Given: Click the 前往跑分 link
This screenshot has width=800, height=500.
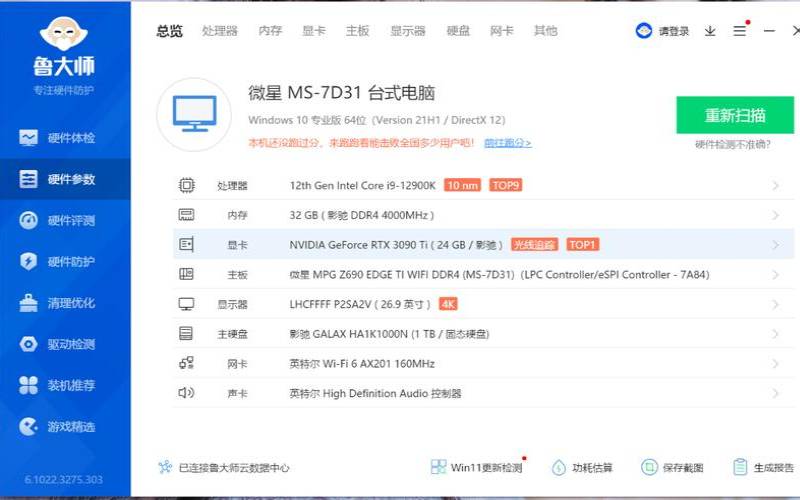Looking at the screenshot, I should click(508, 143).
